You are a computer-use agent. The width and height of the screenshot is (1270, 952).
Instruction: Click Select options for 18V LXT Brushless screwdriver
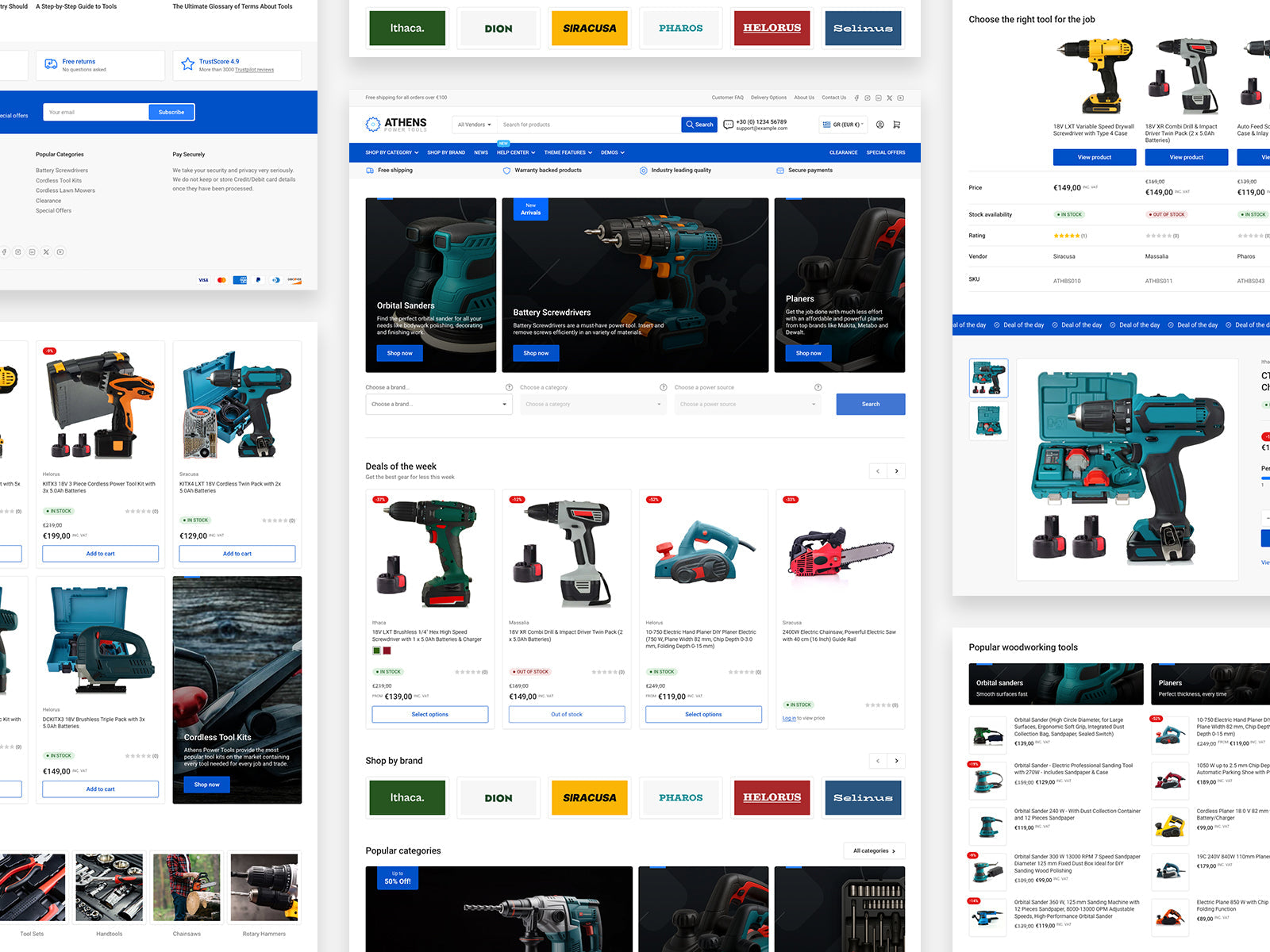[430, 715]
